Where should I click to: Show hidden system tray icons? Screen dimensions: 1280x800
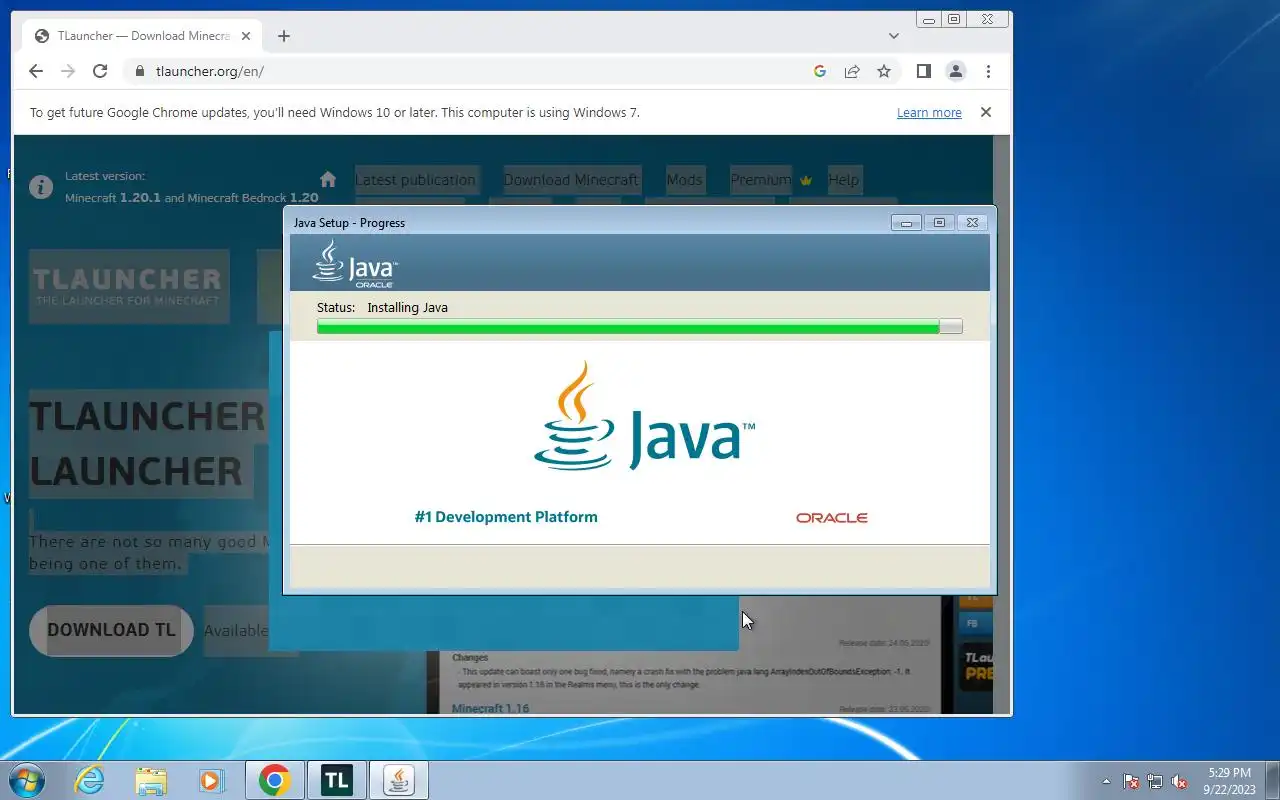[1106, 781]
